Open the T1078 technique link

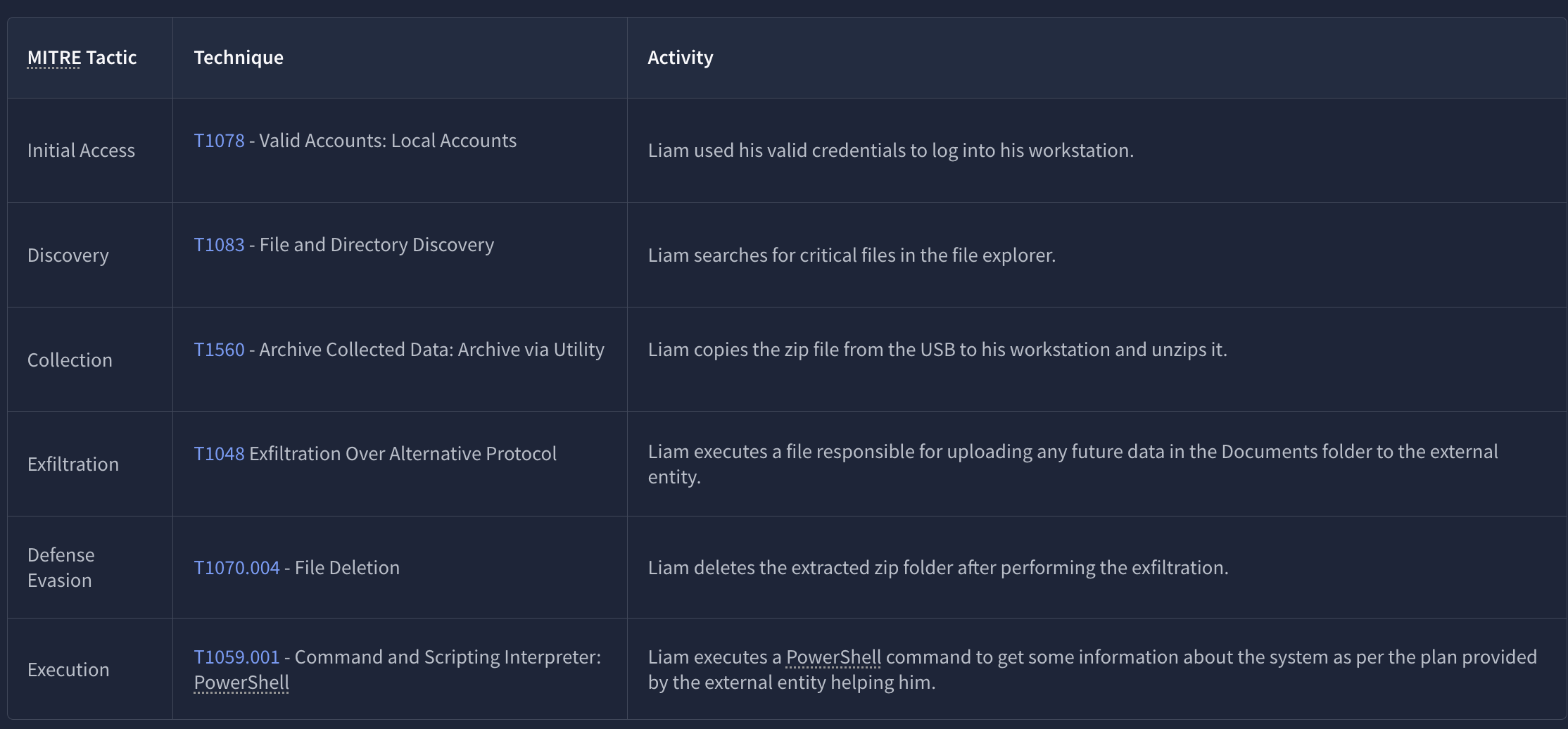coord(219,141)
